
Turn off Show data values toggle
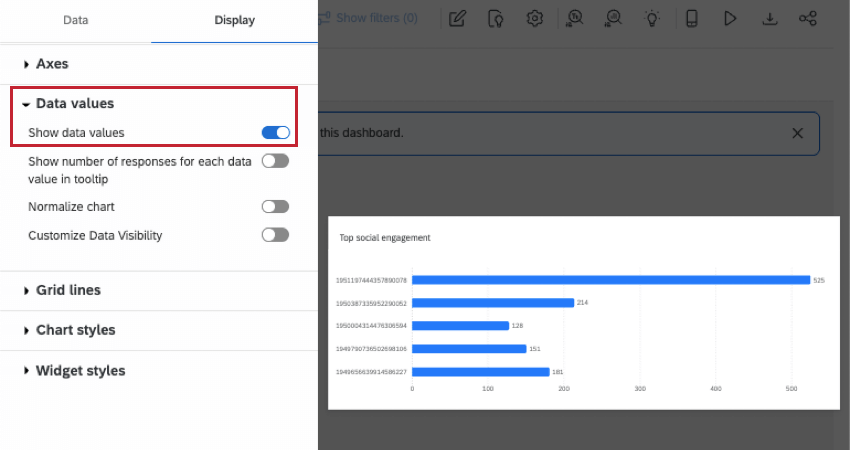click(275, 132)
